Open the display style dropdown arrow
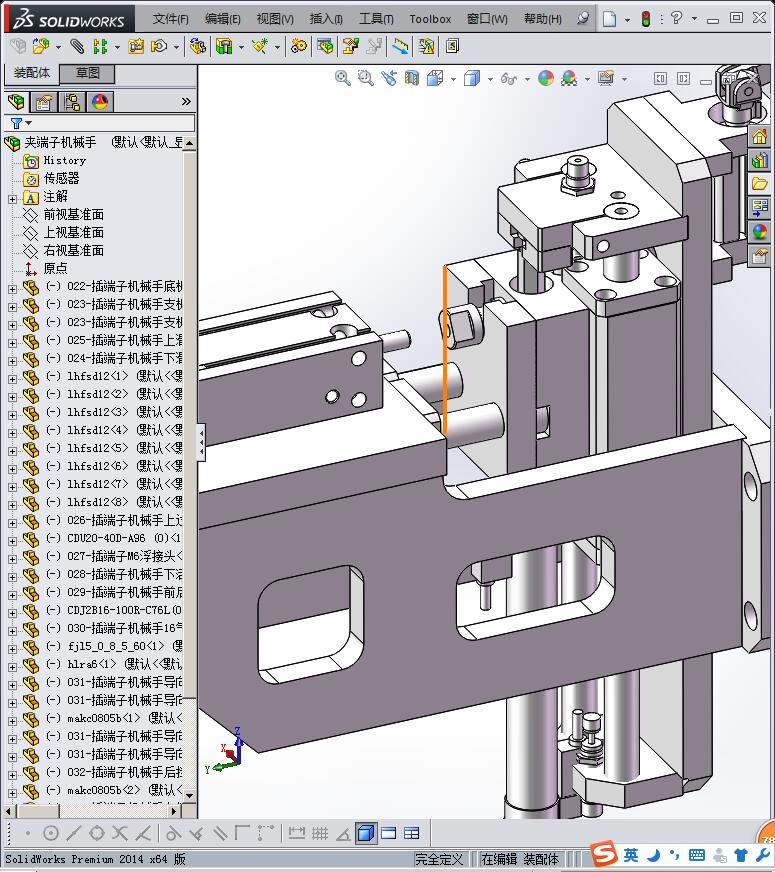775x872 pixels. click(x=489, y=78)
